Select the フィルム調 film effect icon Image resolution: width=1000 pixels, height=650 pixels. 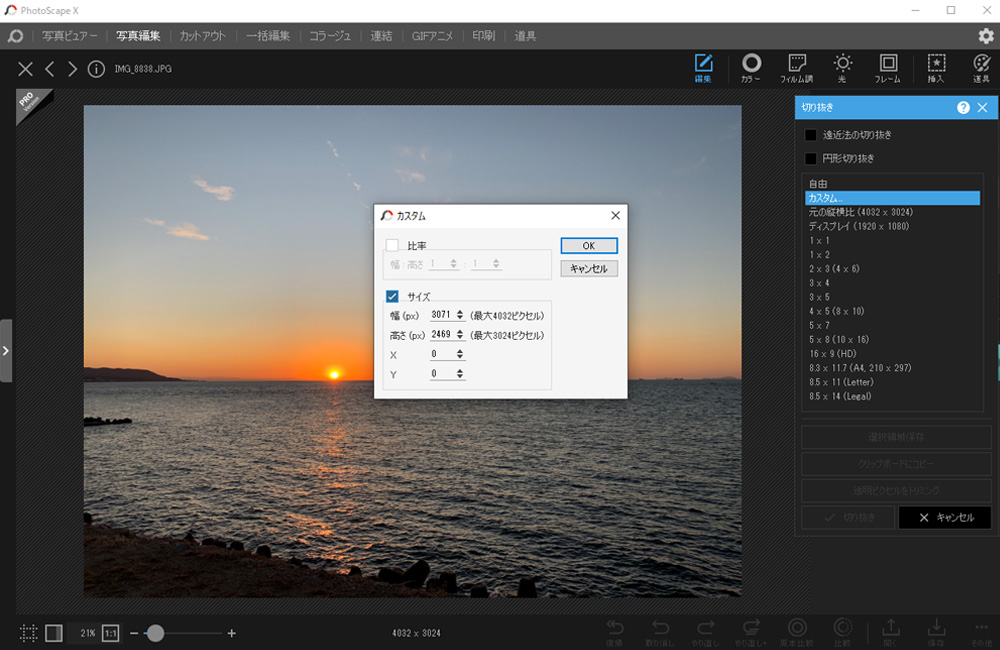(797, 68)
